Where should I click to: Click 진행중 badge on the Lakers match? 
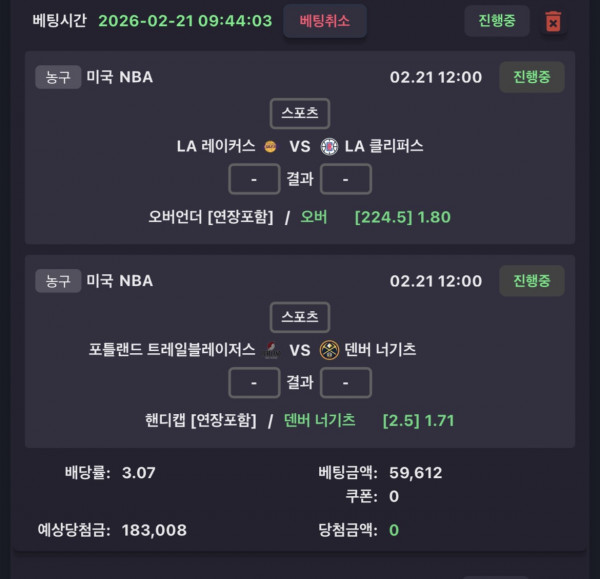pos(531,77)
